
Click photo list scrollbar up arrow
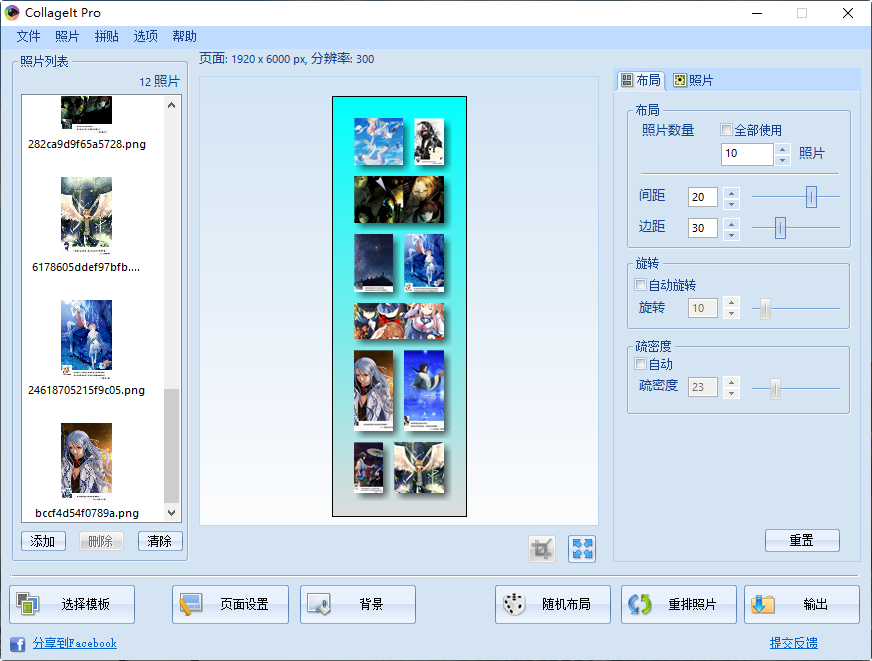[171, 105]
